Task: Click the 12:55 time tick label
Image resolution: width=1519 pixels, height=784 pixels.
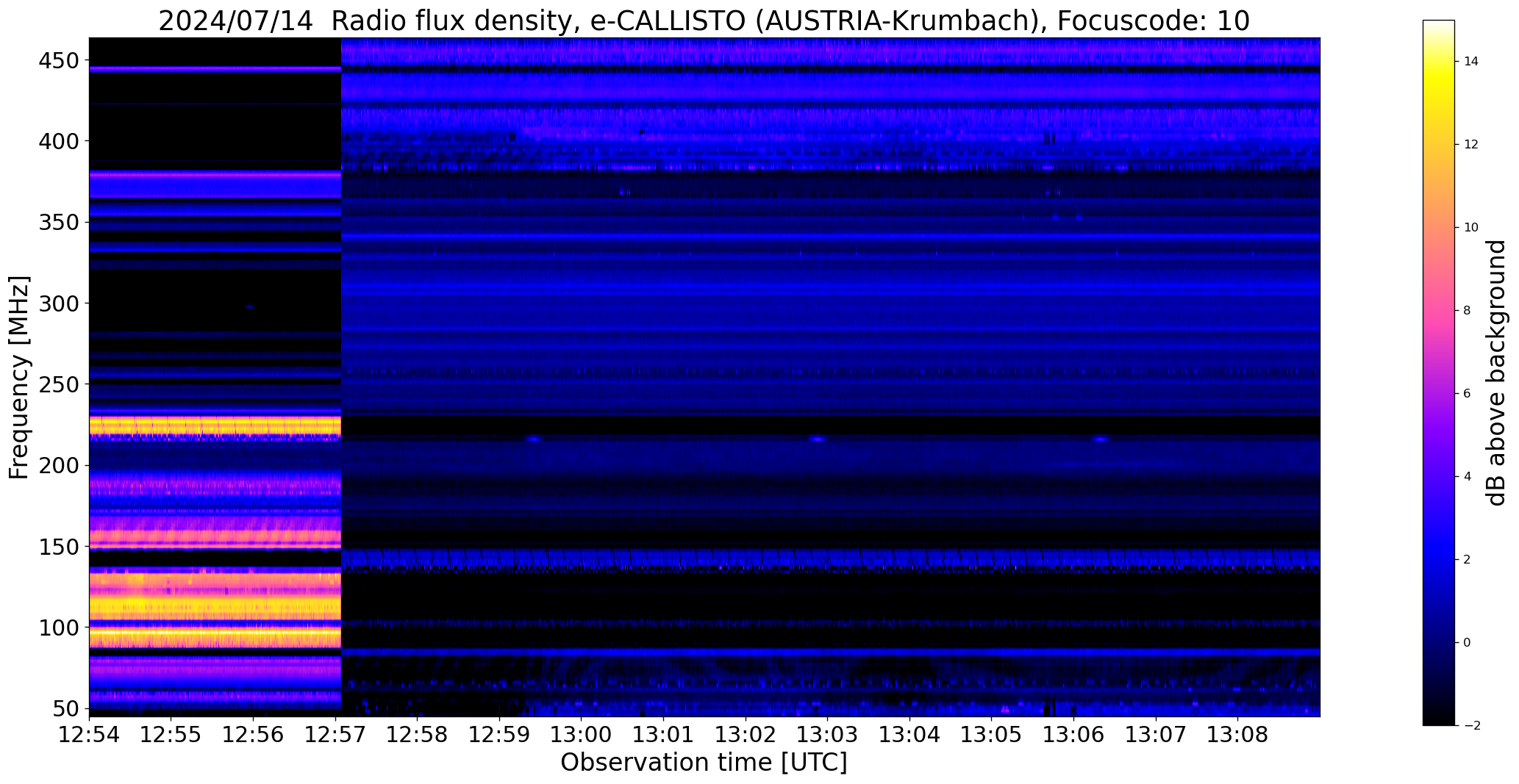Action: pyautogui.click(x=171, y=733)
